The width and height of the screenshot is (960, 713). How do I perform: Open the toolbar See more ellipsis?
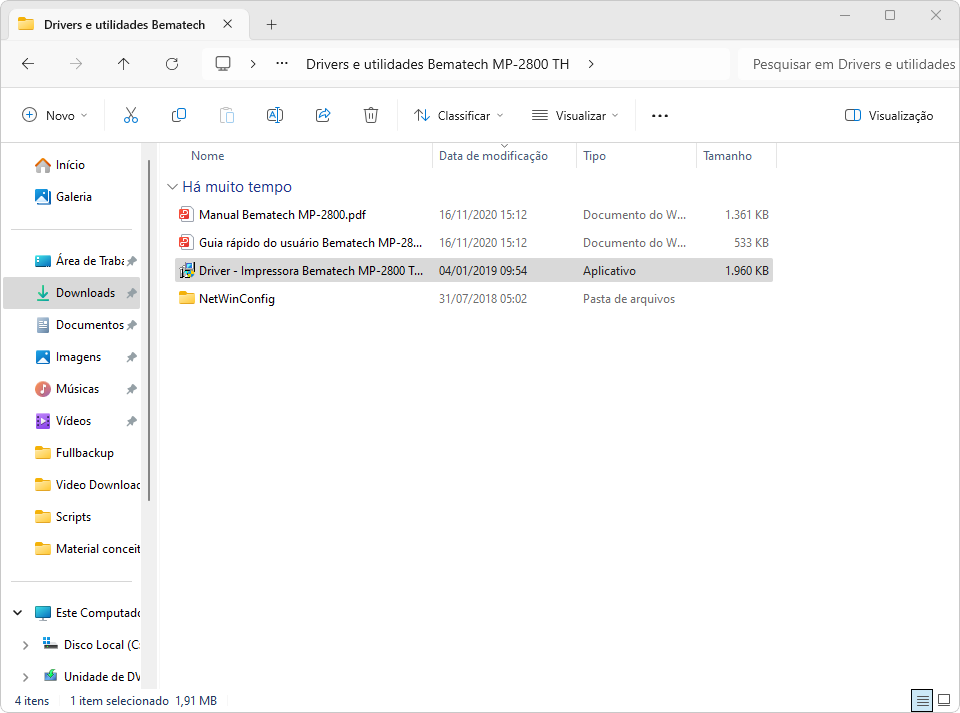659,116
